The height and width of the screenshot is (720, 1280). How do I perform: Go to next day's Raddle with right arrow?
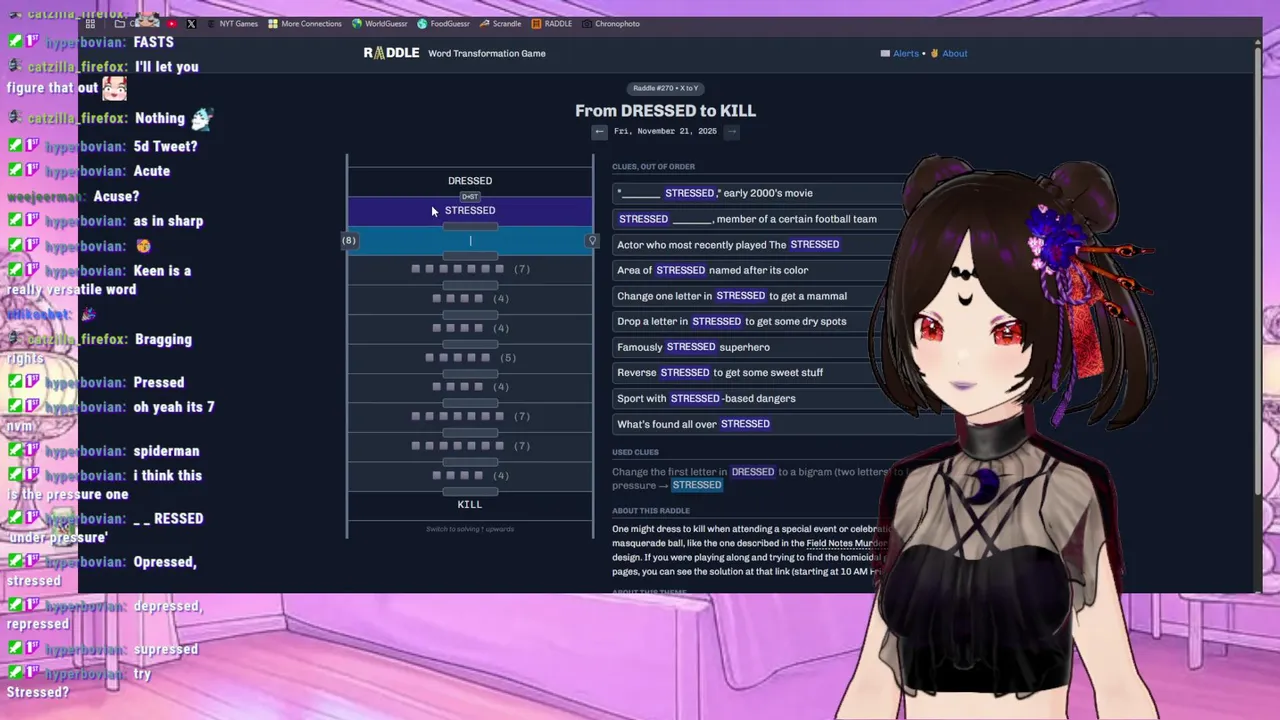click(731, 131)
